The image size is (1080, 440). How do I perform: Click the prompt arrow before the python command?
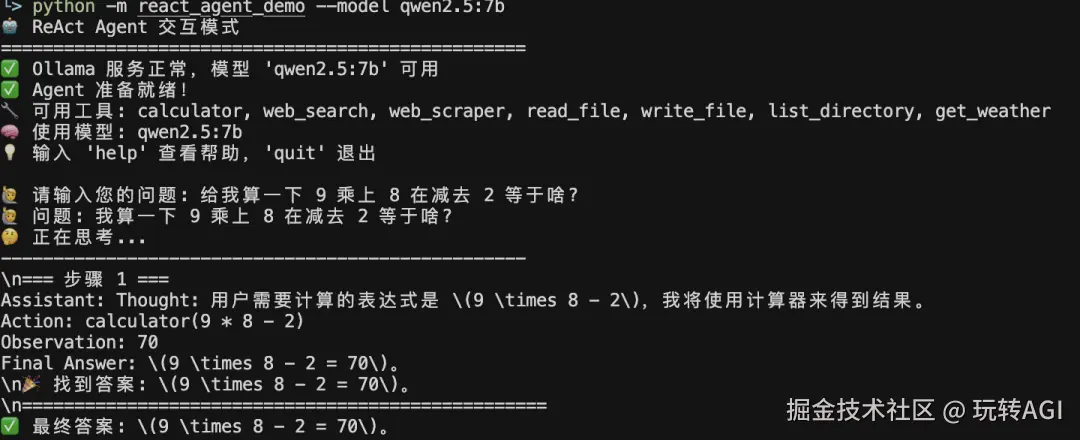(x=11, y=7)
